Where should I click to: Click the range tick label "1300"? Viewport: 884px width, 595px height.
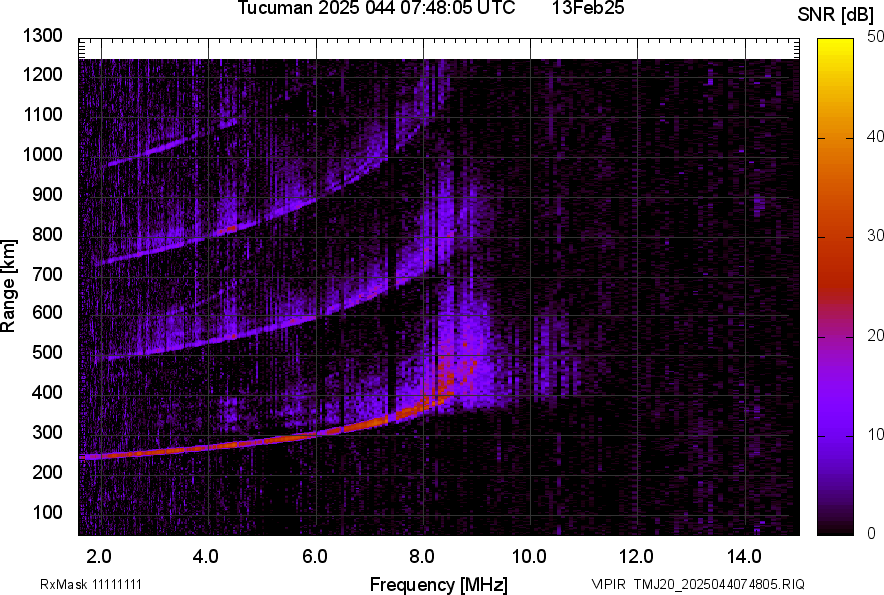(42, 36)
